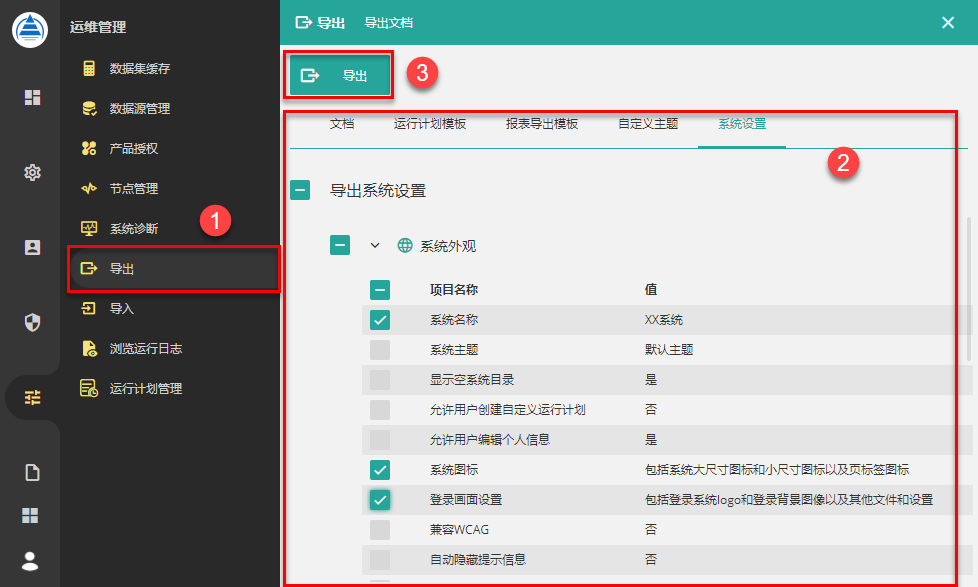Open the settings gear in left rail
The height and width of the screenshot is (587, 978).
tap(32, 173)
